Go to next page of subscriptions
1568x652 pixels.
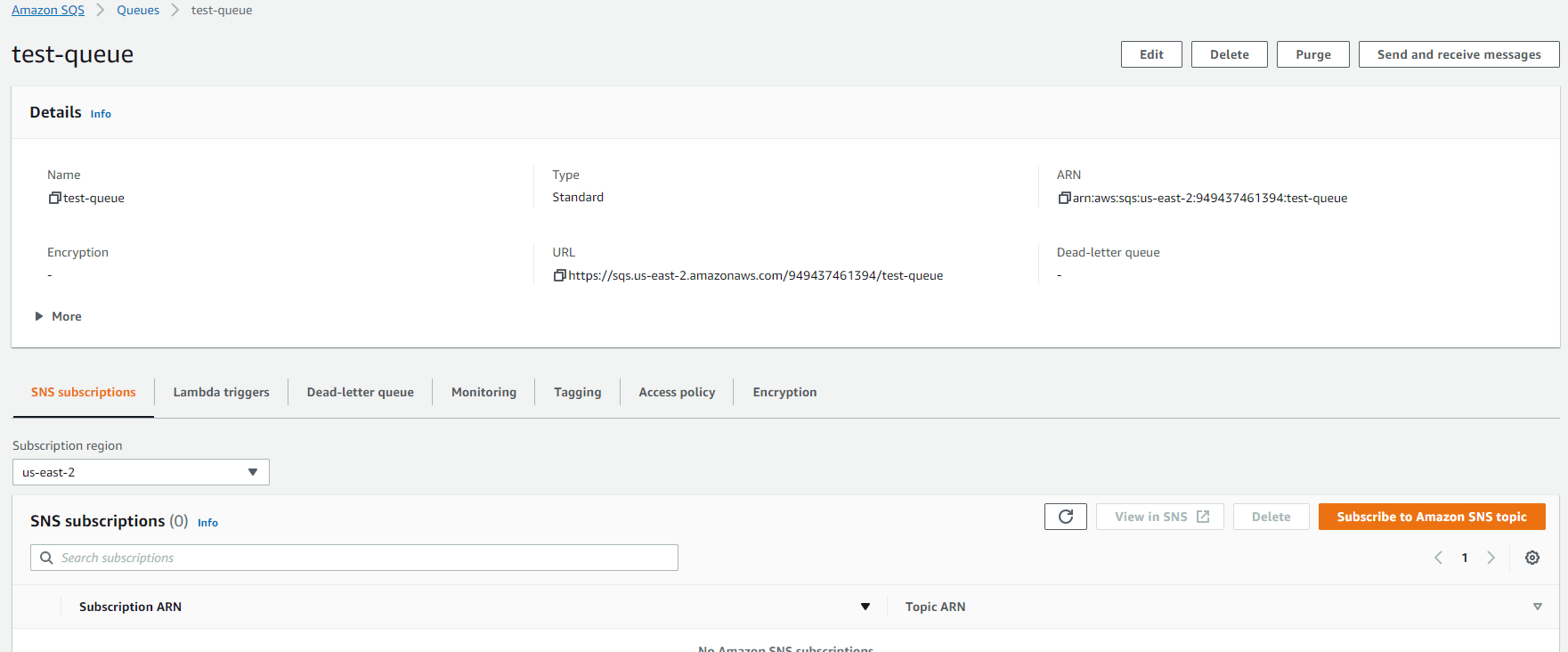click(x=1491, y=558)
